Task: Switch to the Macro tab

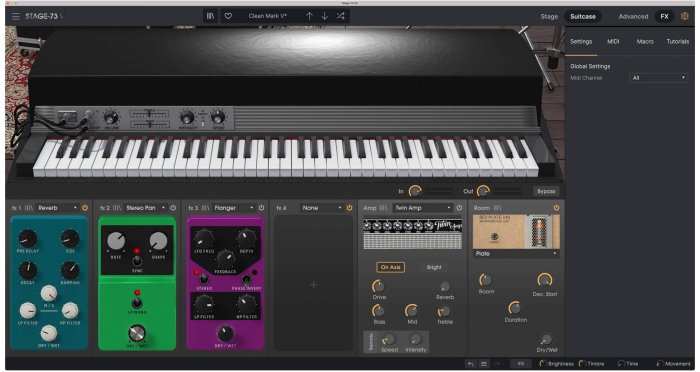Action: point(645,42)
